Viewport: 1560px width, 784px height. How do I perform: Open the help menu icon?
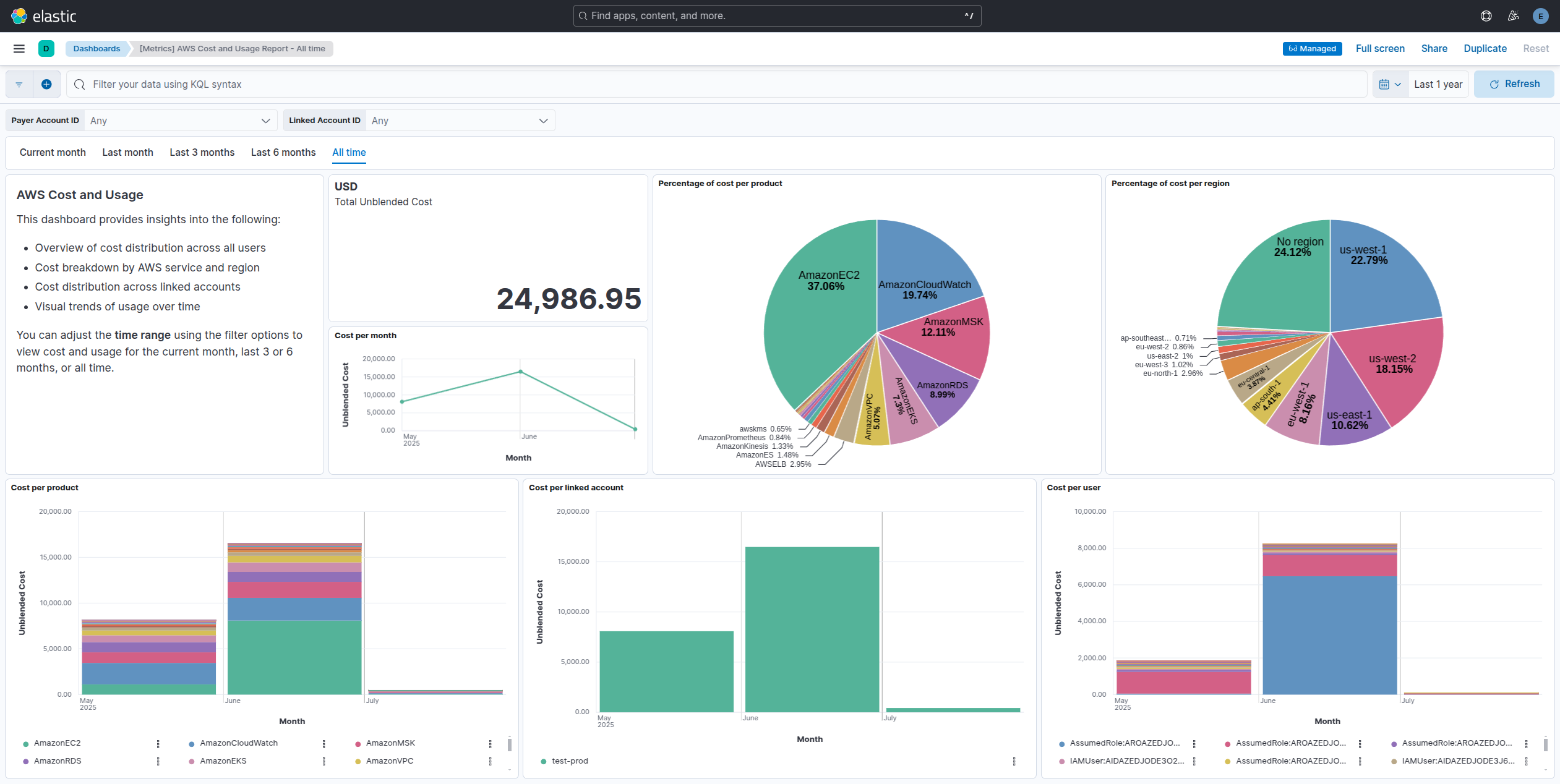pyautogui.click(x=1486, y=16)
